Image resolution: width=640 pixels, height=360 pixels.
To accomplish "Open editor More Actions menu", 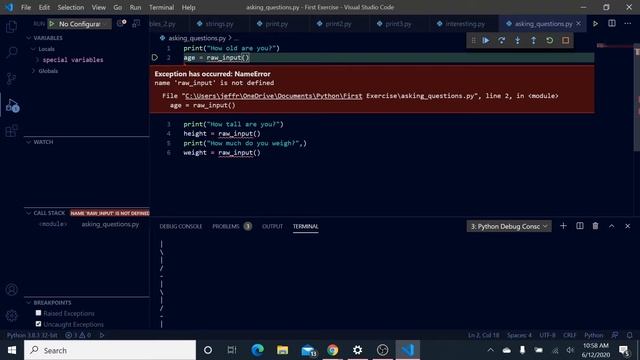I will (x=628, y=24).
